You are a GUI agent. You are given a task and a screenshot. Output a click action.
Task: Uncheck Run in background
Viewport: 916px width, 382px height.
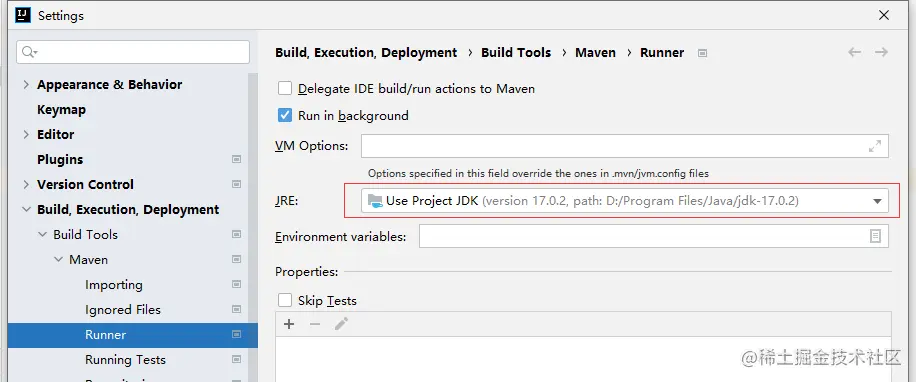coord(284,115)
